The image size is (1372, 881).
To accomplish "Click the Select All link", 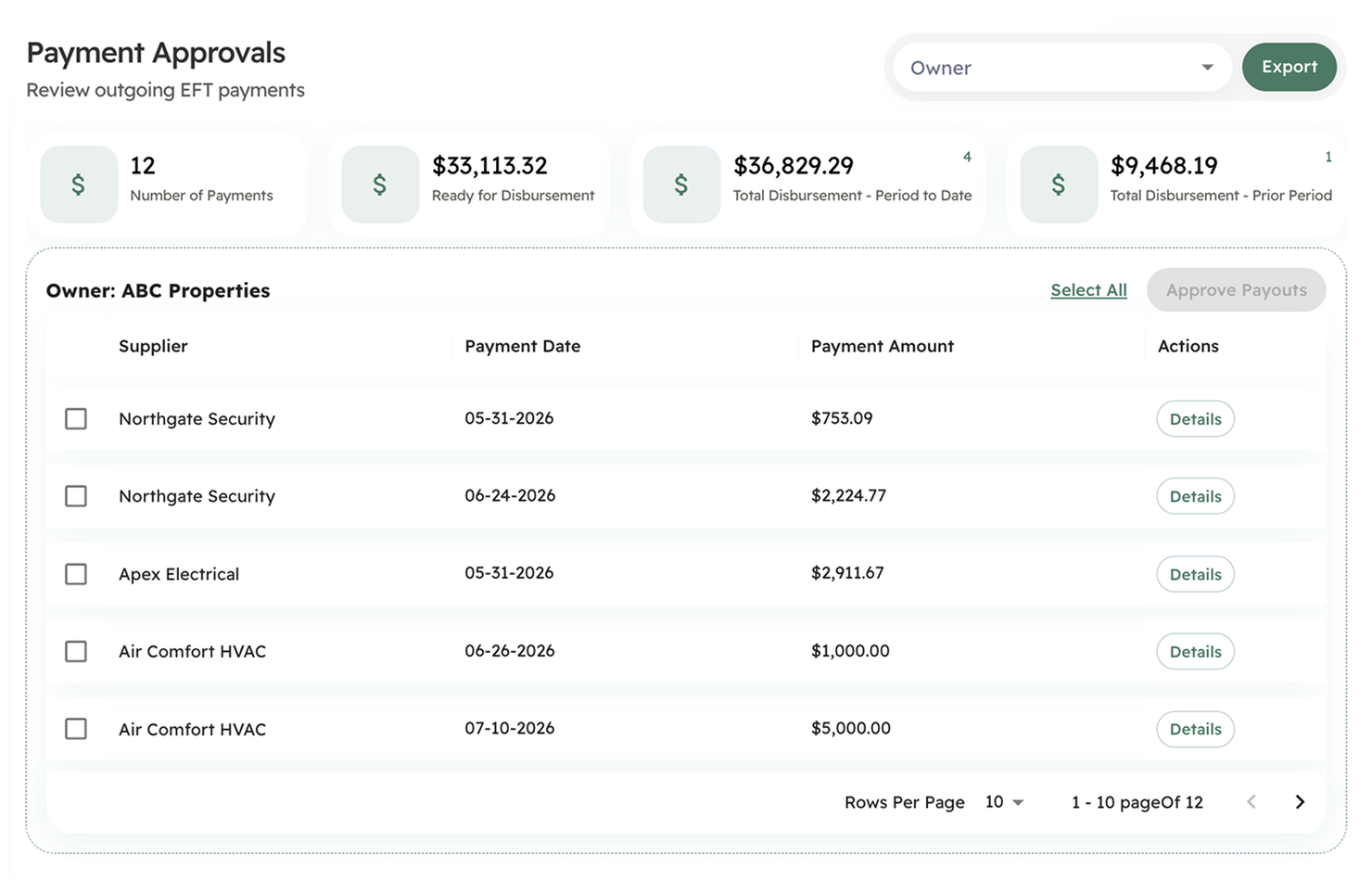I will 1088,290.
